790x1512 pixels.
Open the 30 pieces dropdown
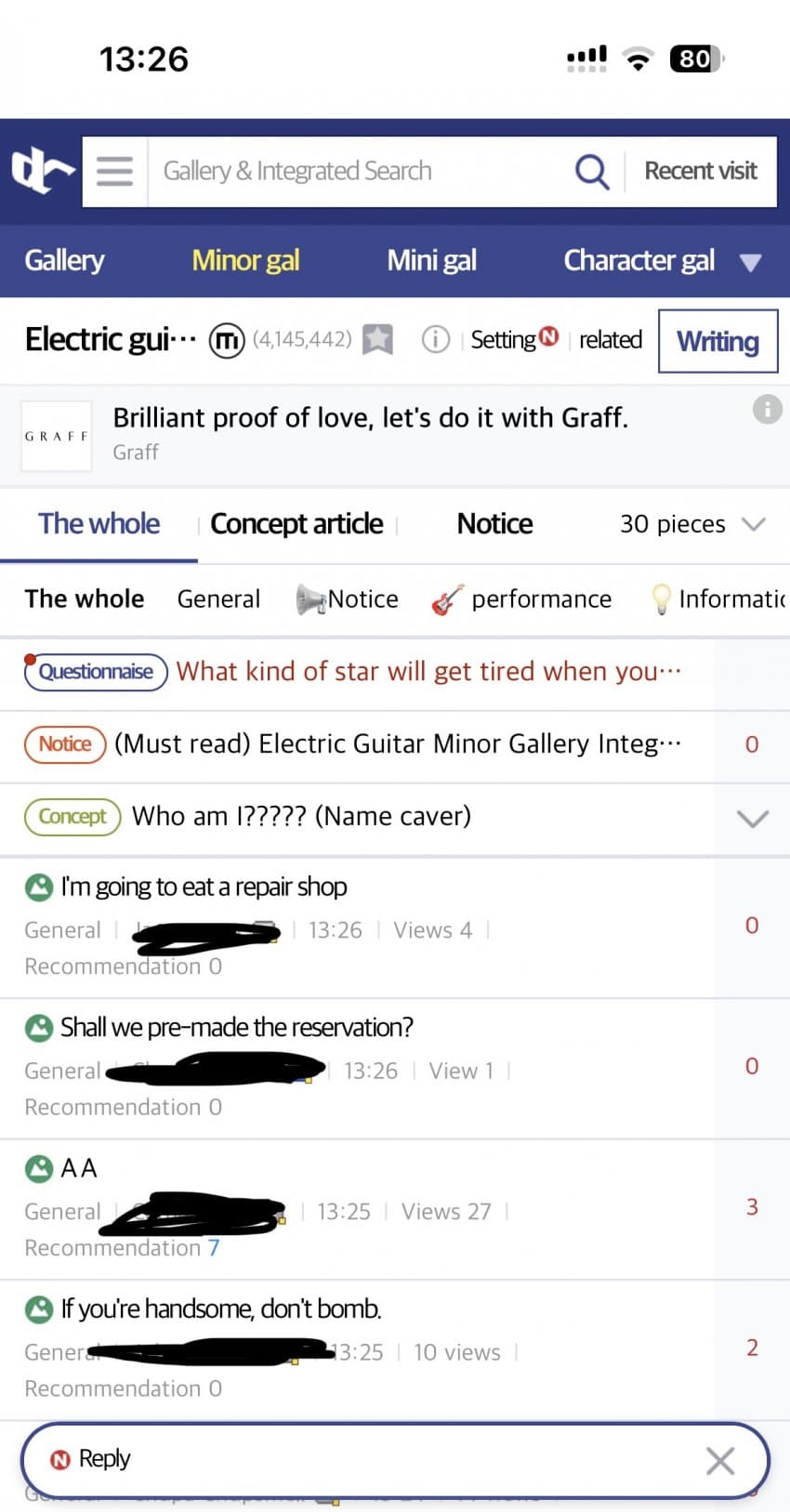[692, 524]
